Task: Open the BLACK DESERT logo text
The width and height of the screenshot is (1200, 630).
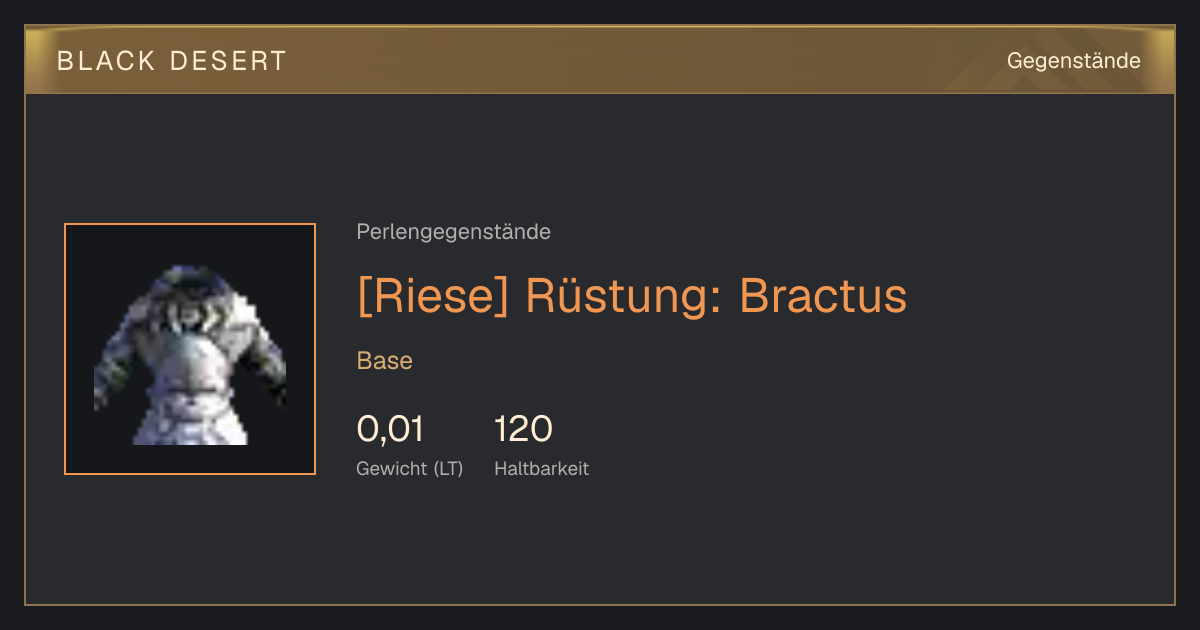Action: pos(172,61)
